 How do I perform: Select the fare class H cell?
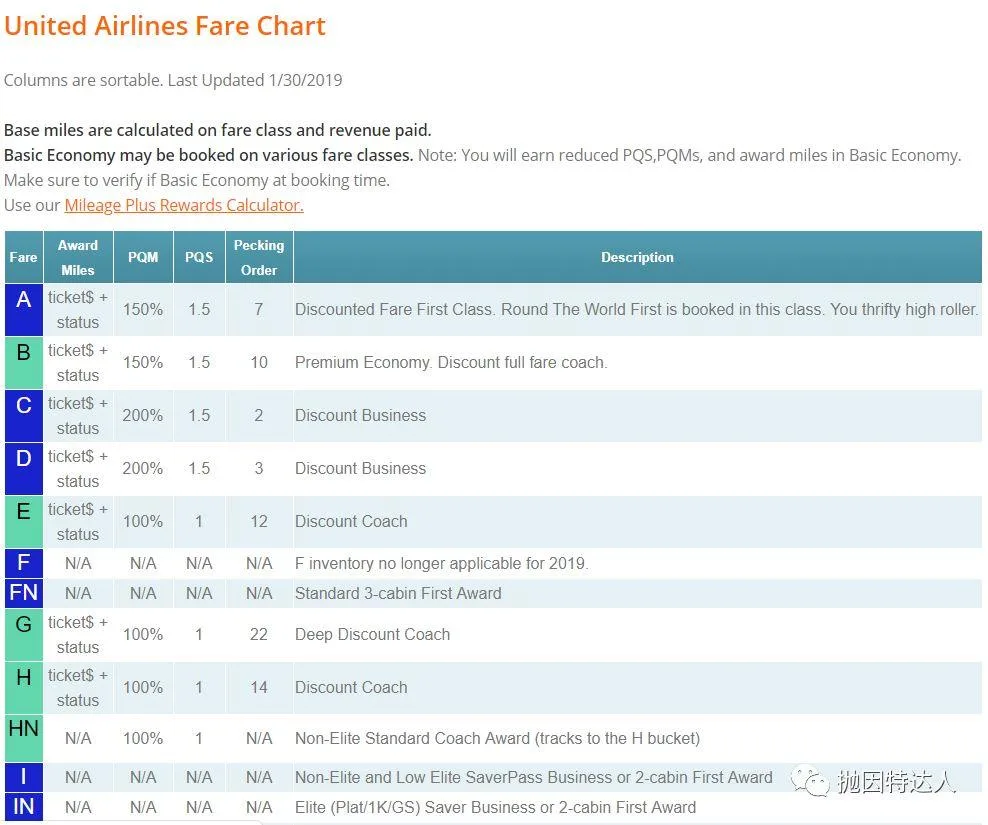[23, 687]
